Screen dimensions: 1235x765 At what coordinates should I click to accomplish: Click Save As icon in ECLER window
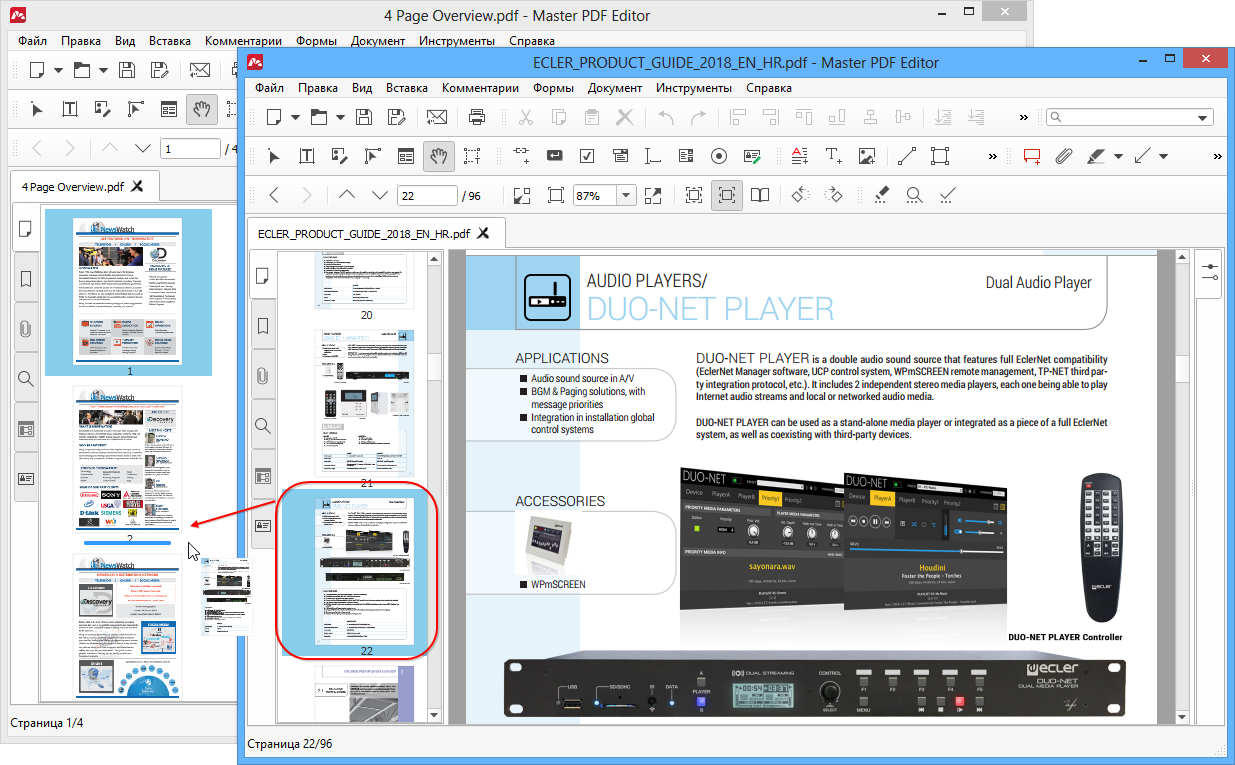point(396,117)
